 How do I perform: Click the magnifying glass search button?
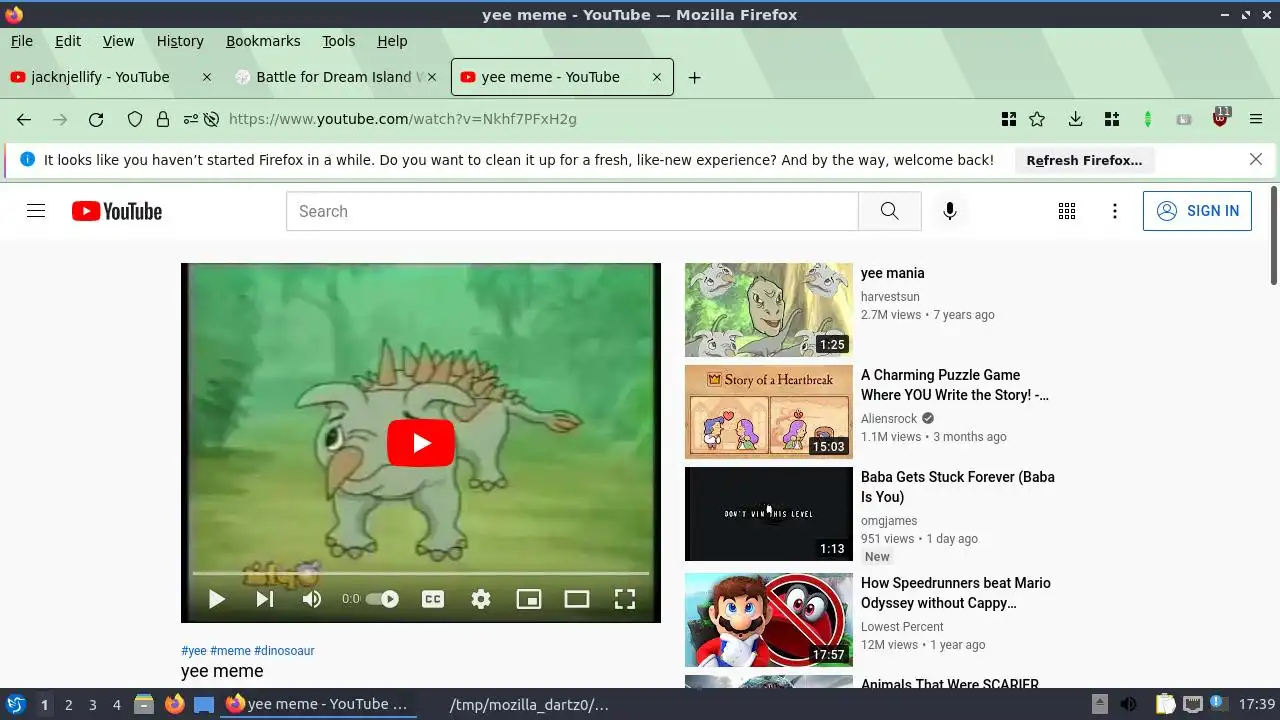point(890,211)
